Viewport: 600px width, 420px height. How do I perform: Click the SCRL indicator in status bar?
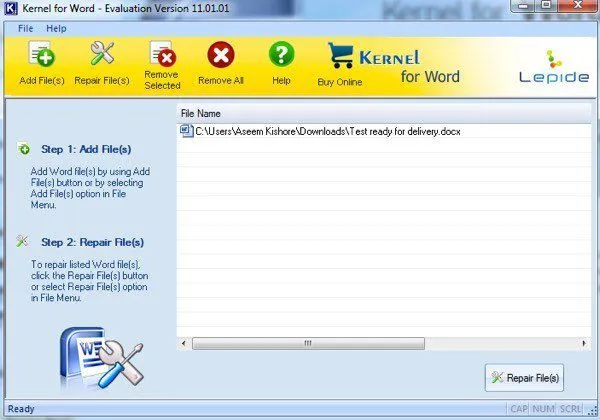point(571,409)
